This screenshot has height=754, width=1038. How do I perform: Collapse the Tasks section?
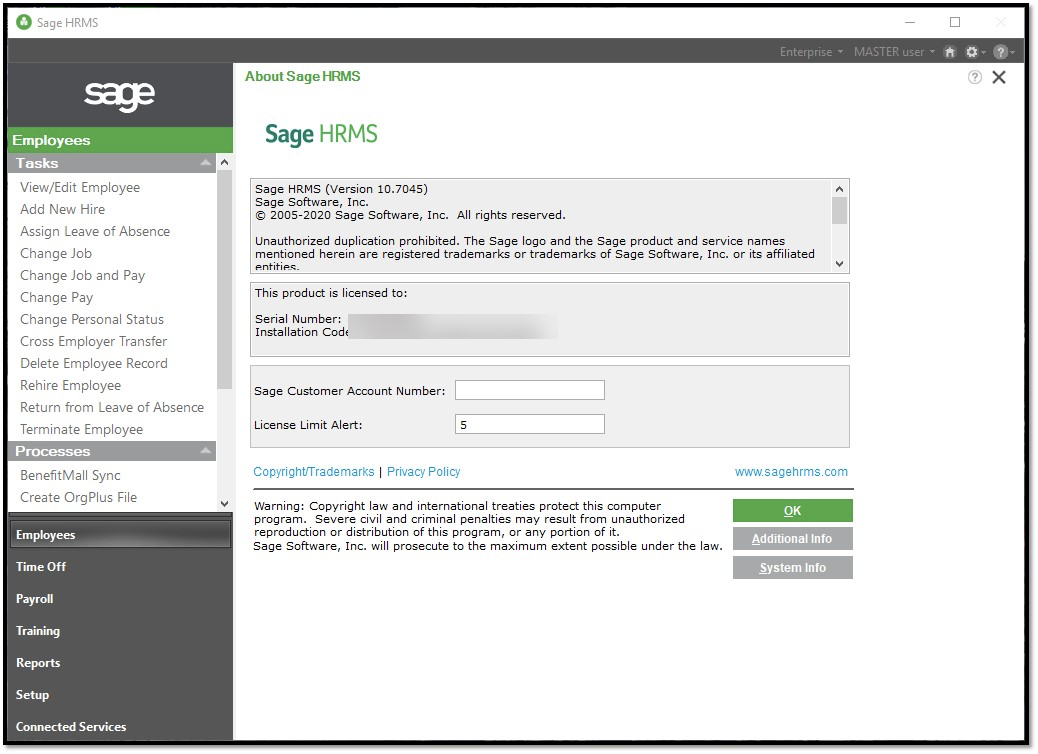(x=205, y=163)
